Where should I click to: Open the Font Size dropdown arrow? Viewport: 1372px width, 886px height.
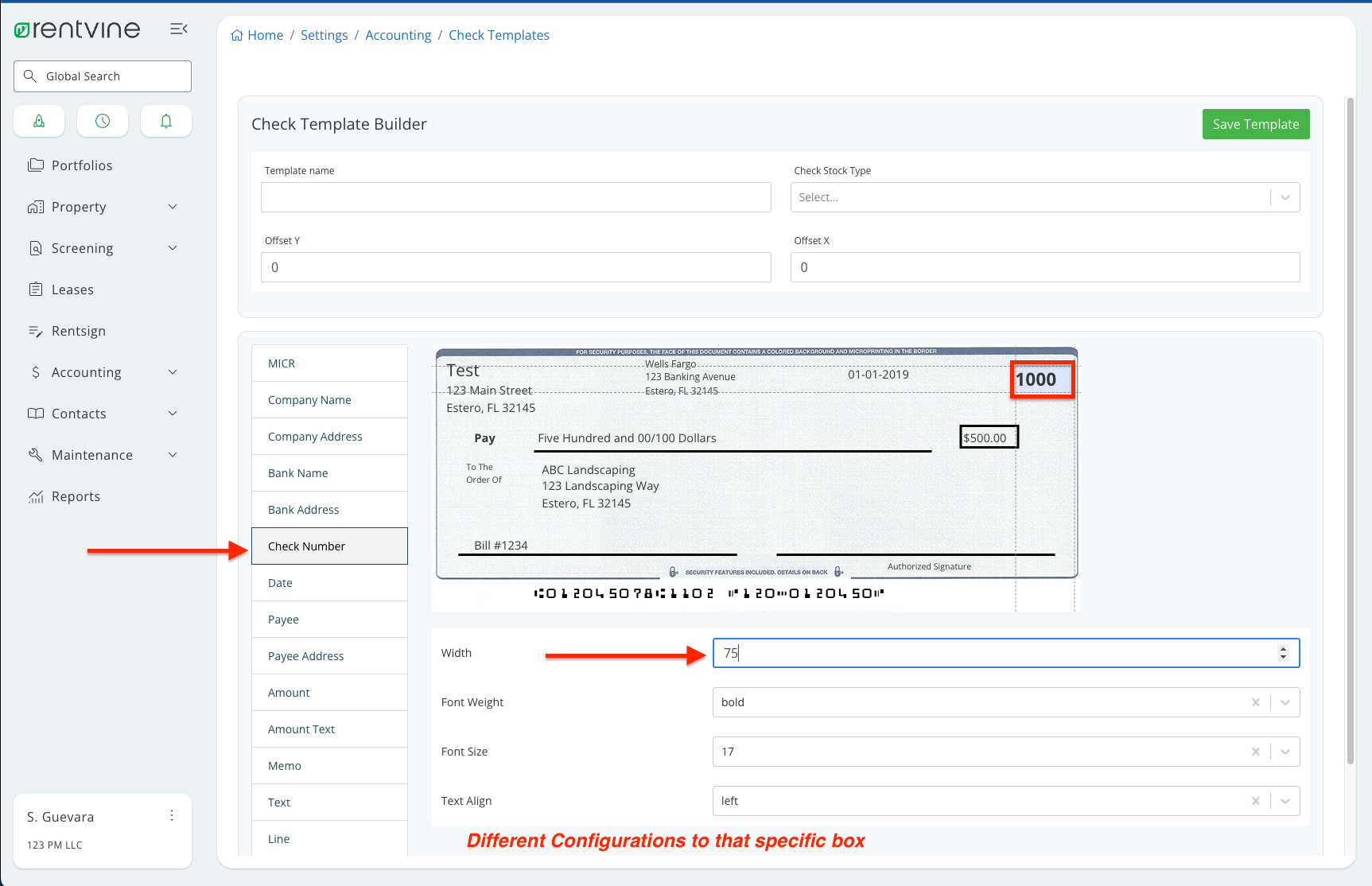pos(1285,752)
